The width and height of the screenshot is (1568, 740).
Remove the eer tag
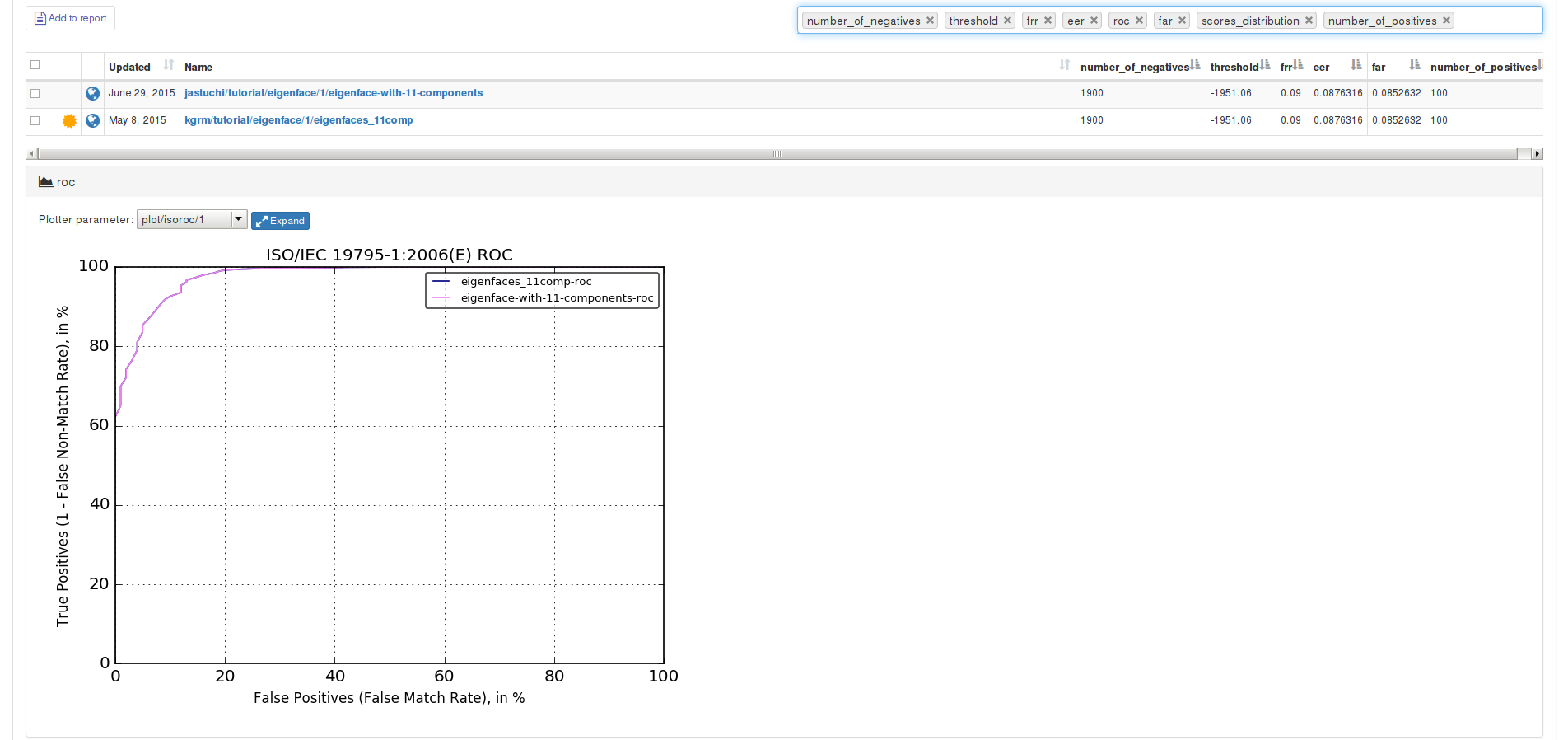tap(1094, 21)
